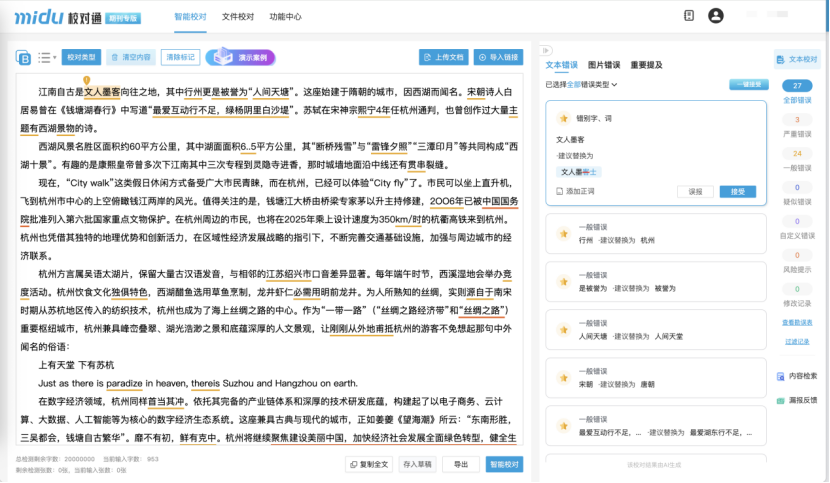Open the 校对类型 selector
Viewport: 830px width, 483px height.
point(81,58)
